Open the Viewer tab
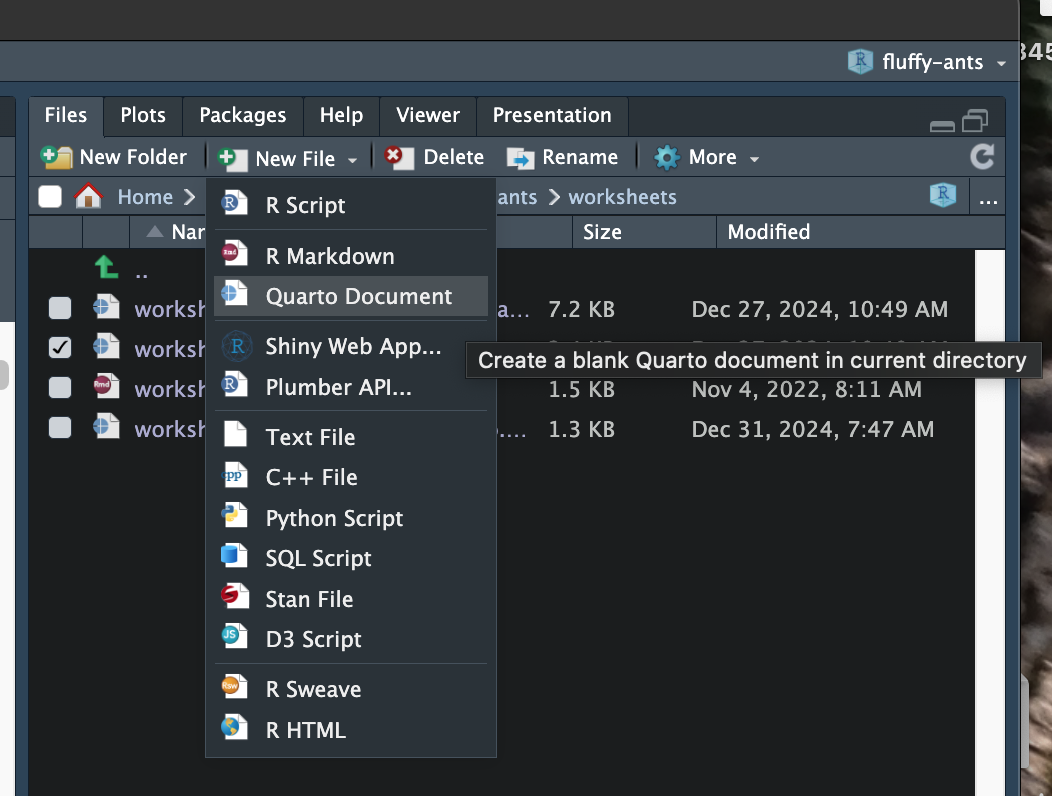Image resolution: width=1052 pixels, height=796 pixels. 427,116
